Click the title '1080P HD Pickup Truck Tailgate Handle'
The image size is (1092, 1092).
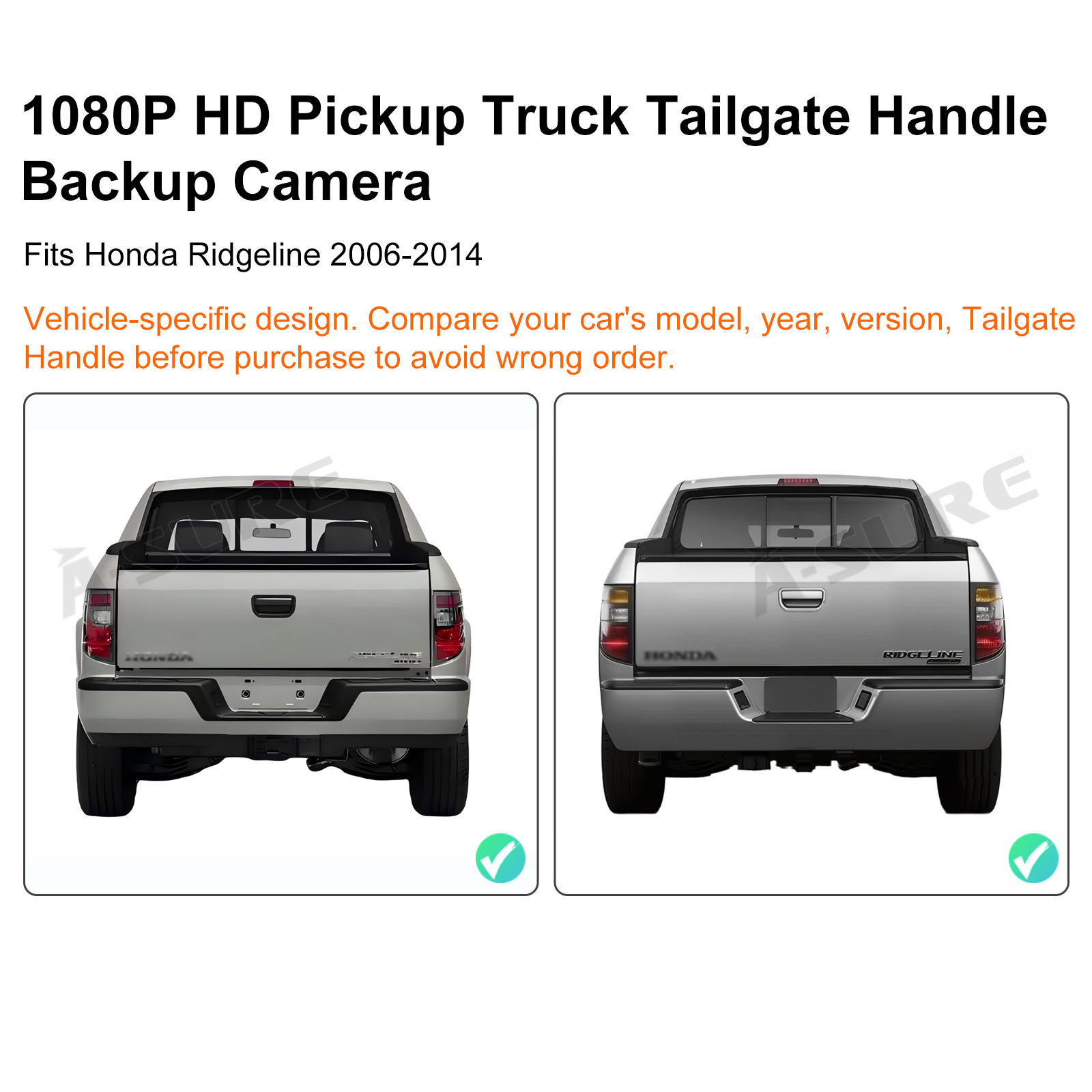[x=534, y=117]
